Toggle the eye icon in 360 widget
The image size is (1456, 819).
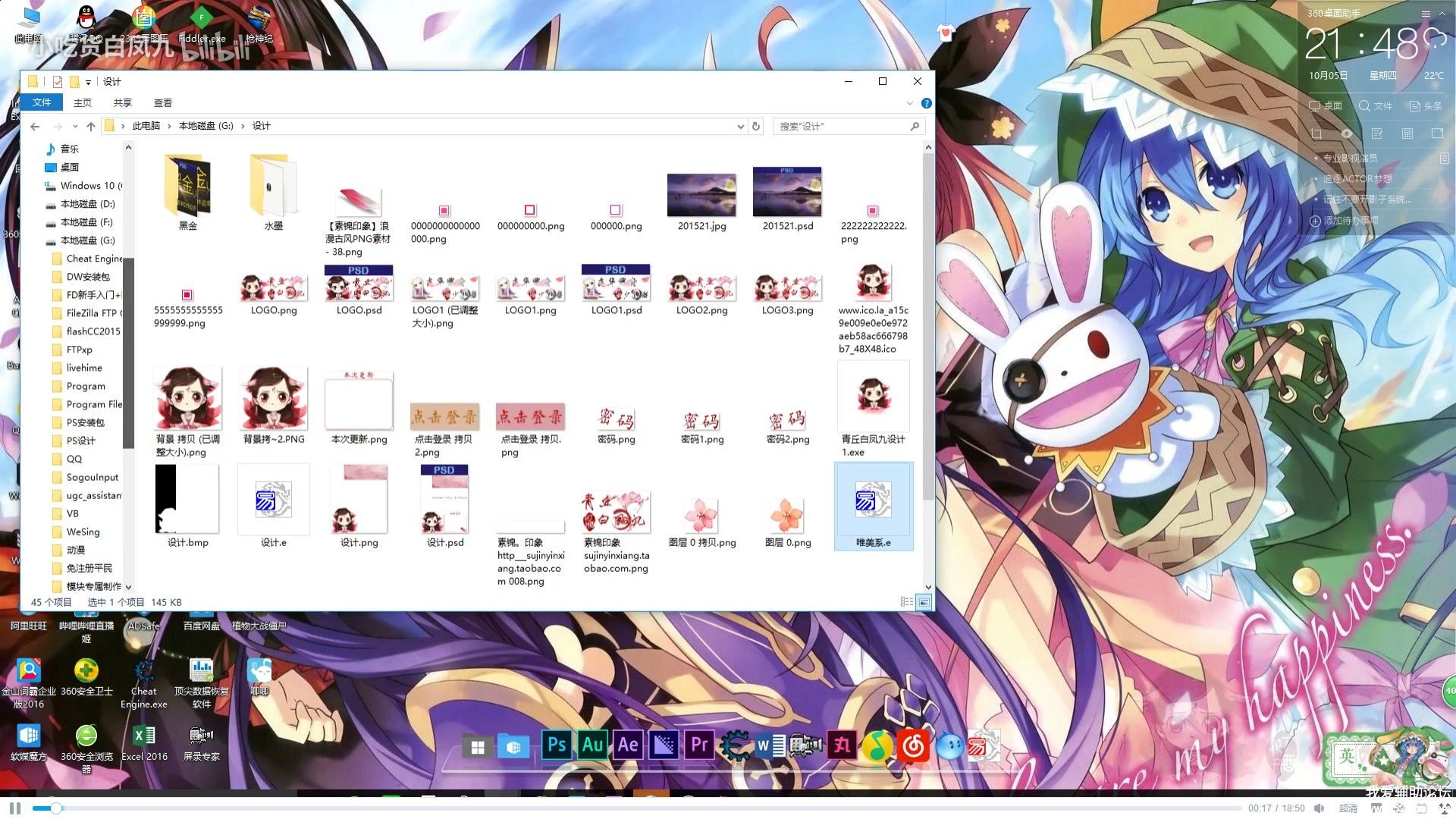pos(1347,133)
